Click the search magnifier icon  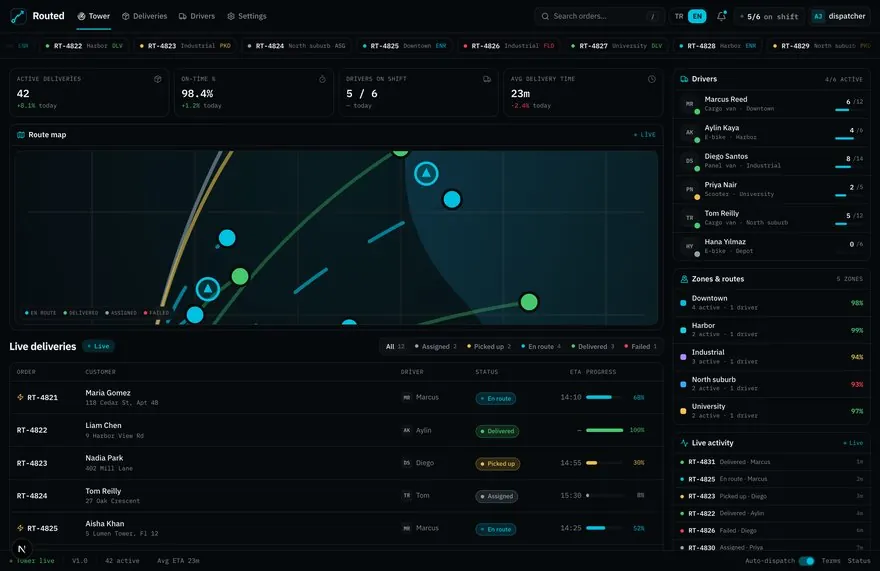(545, 16)
